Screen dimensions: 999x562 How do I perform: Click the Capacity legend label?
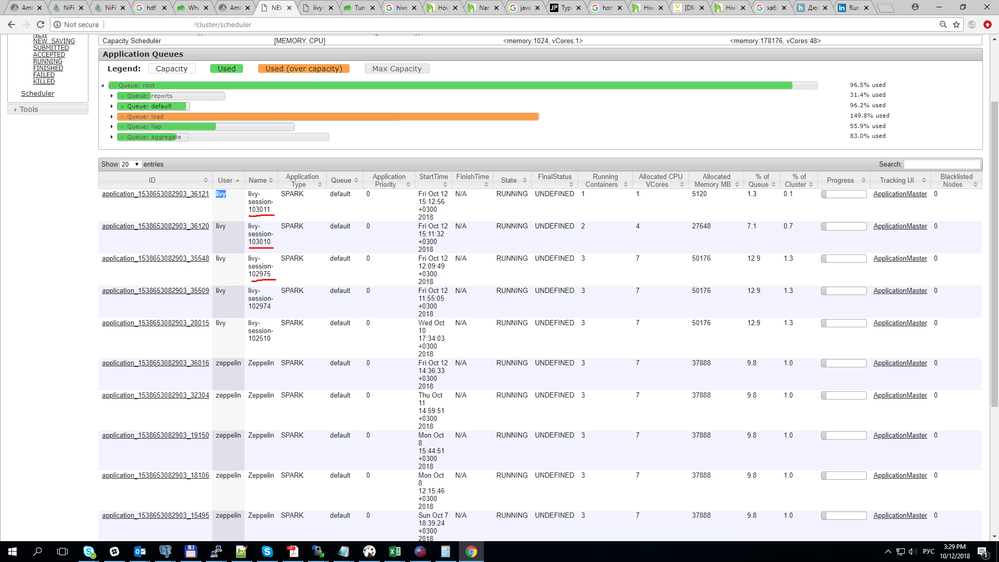(172, 69)
